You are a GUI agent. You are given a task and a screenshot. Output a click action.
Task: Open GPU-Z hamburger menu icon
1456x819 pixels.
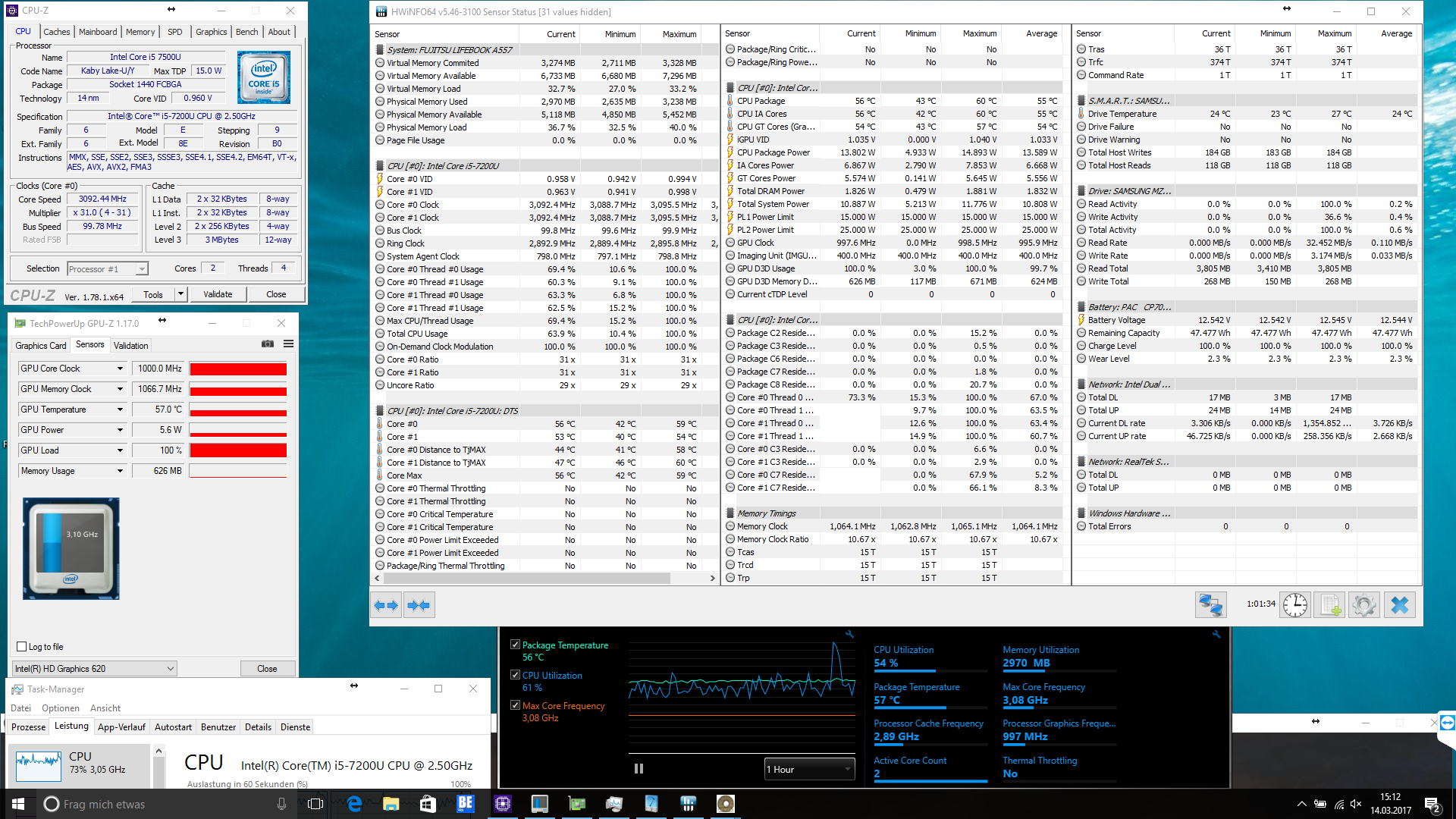tap(289, 344)
